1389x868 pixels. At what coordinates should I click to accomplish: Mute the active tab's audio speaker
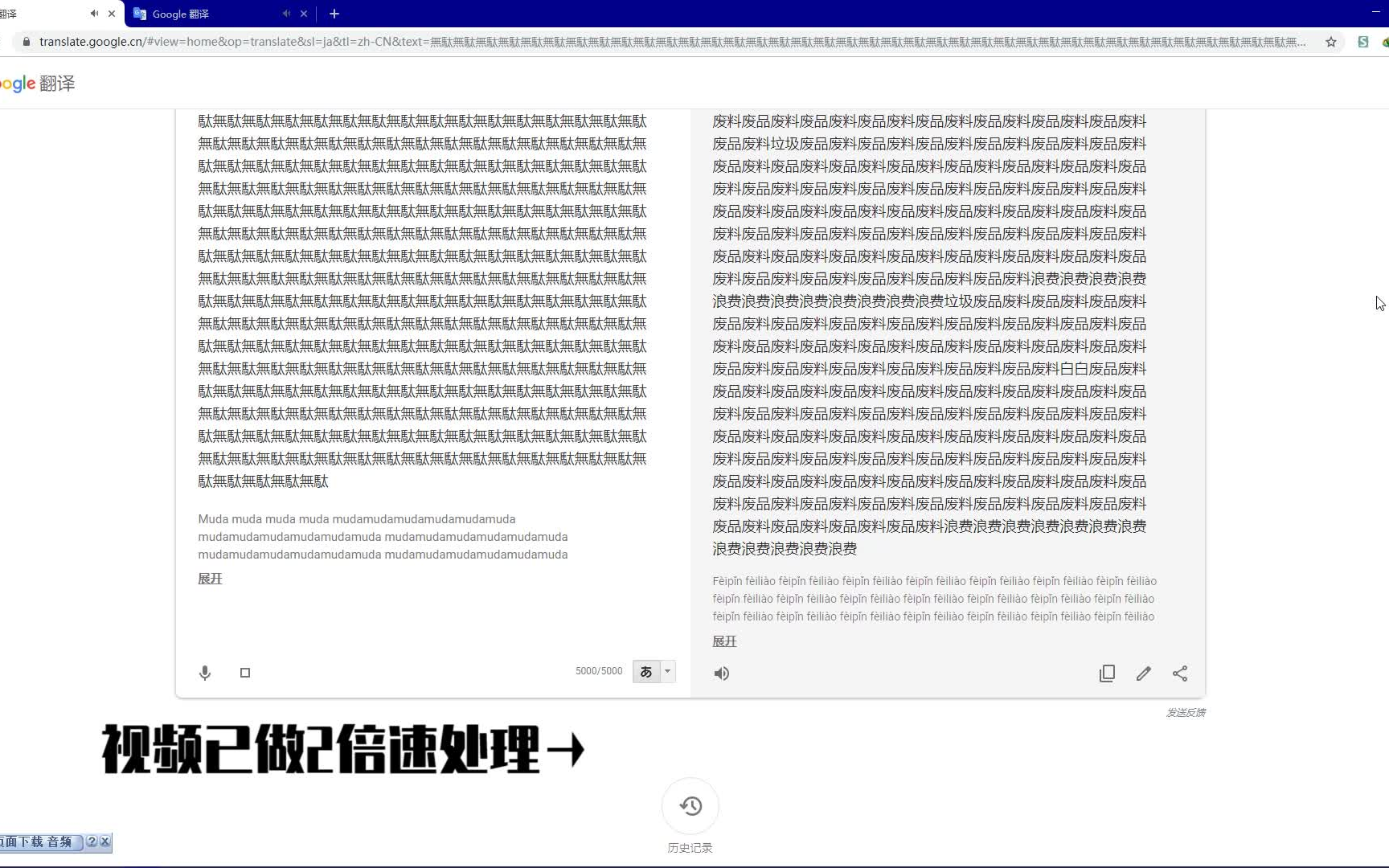coord(94,14)
